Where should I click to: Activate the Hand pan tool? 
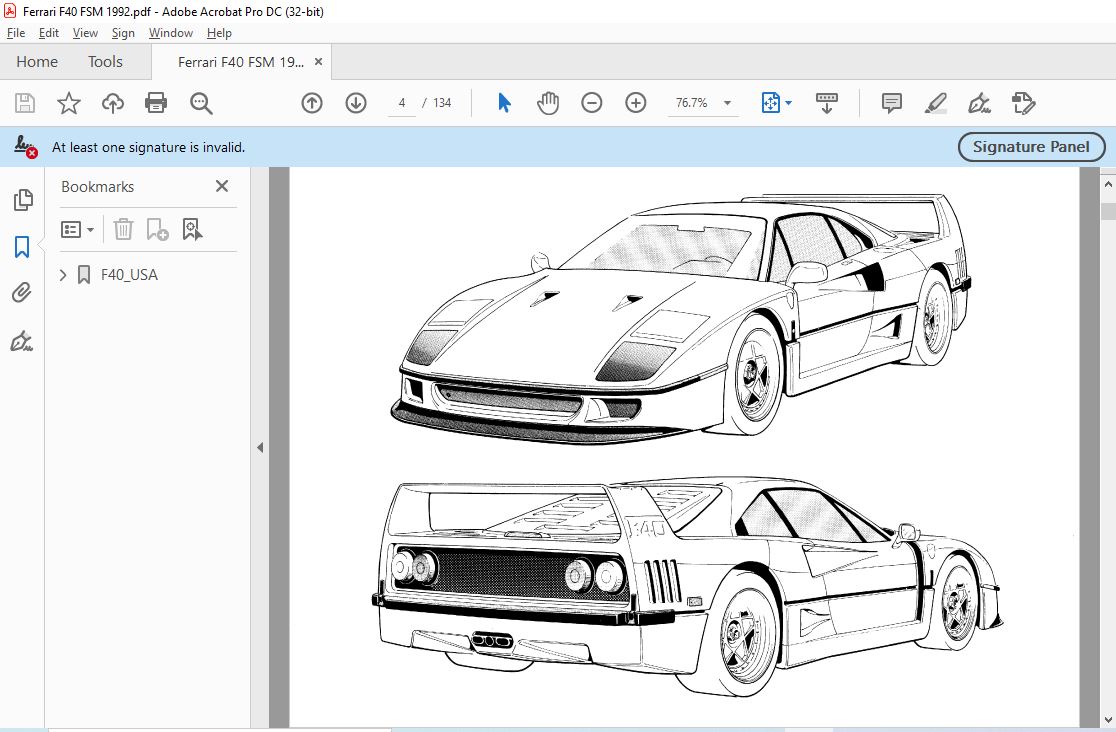tap(548, 103)
